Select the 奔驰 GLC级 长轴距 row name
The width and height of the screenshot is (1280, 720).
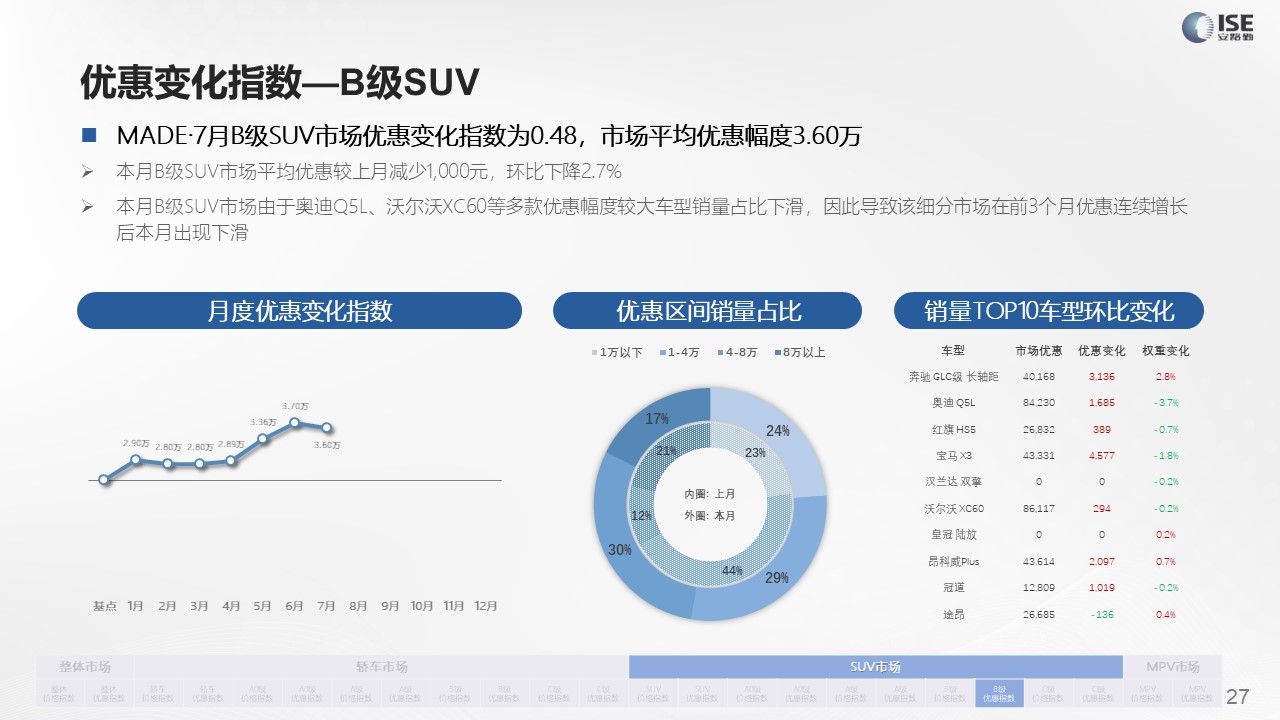point(953,377)
